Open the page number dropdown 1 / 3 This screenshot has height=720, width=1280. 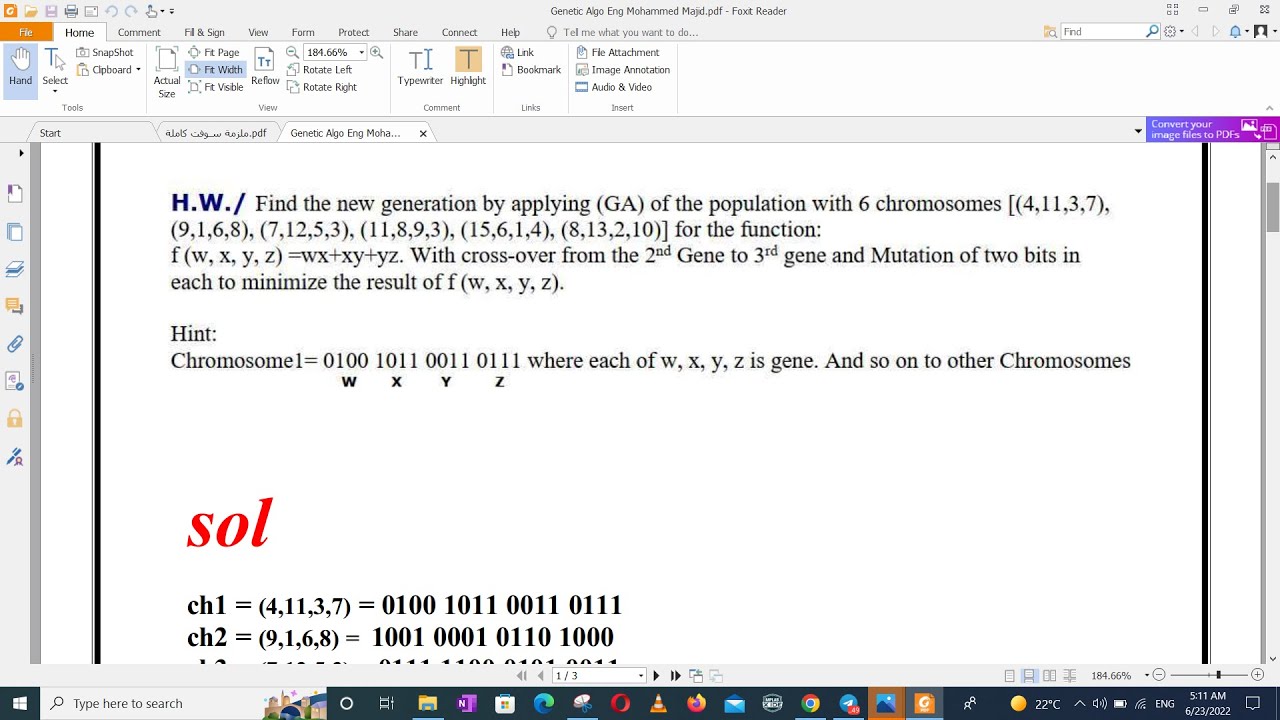641,676
